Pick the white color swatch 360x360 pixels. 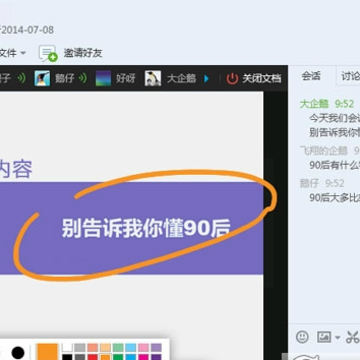pyautogui.click(x=67, y=347)
